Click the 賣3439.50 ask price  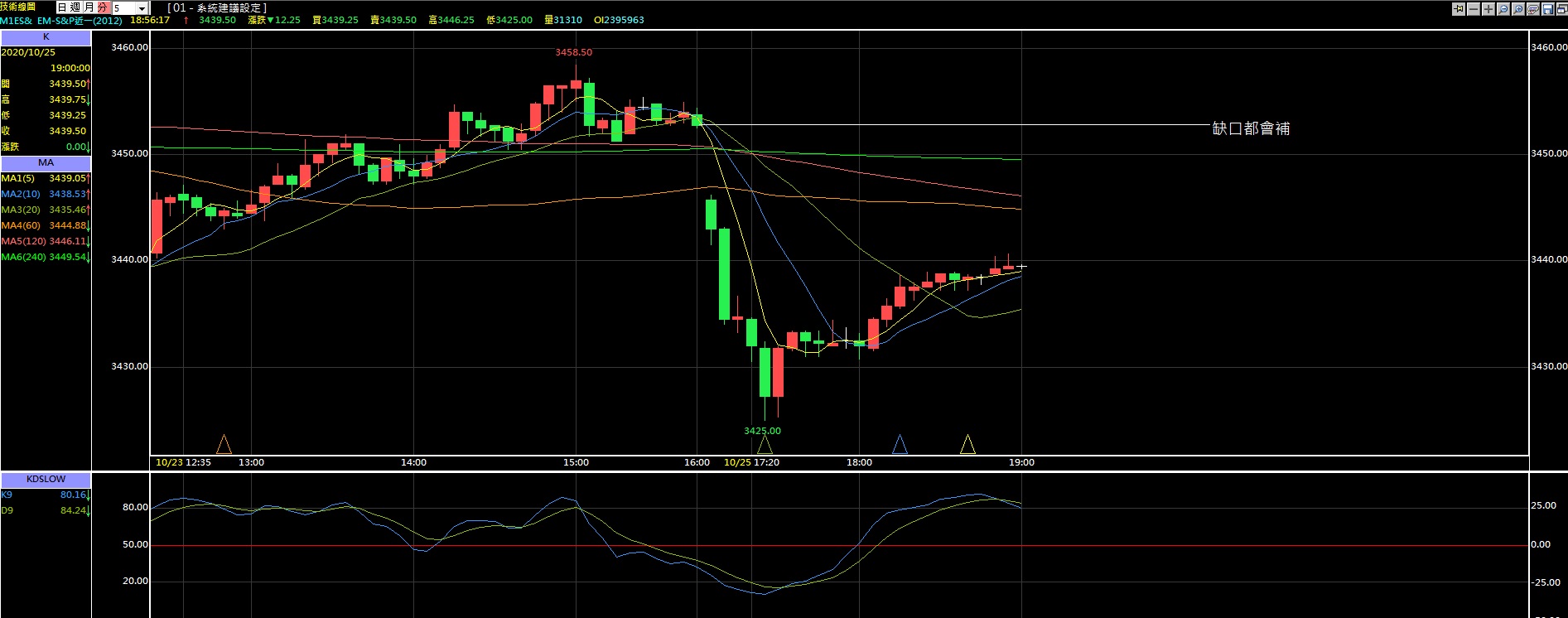[393, 20]
